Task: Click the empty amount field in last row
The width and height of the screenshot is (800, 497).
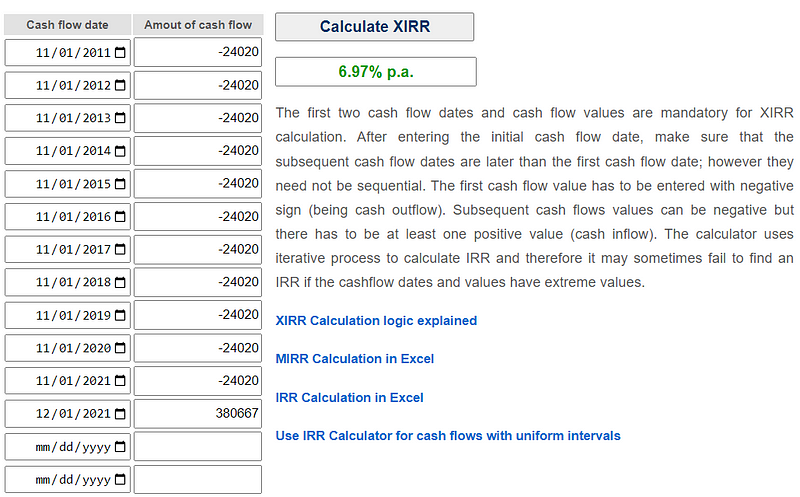Action: [x=197, y=480]
